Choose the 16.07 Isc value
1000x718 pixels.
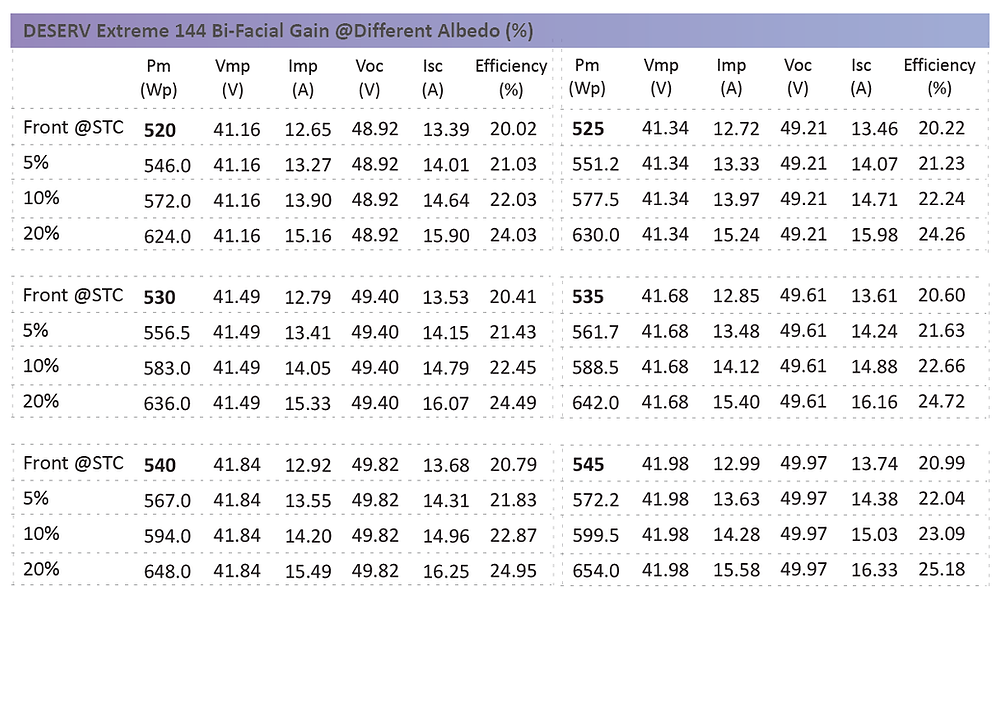pos(446,404)
